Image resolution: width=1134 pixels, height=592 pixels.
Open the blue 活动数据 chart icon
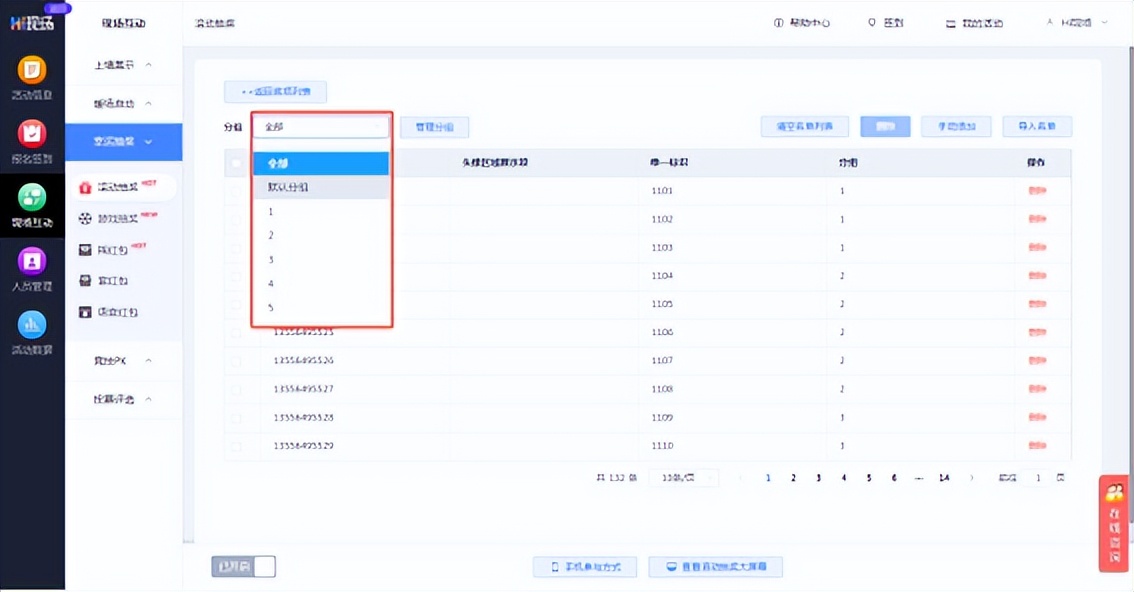tap(32, 325)
